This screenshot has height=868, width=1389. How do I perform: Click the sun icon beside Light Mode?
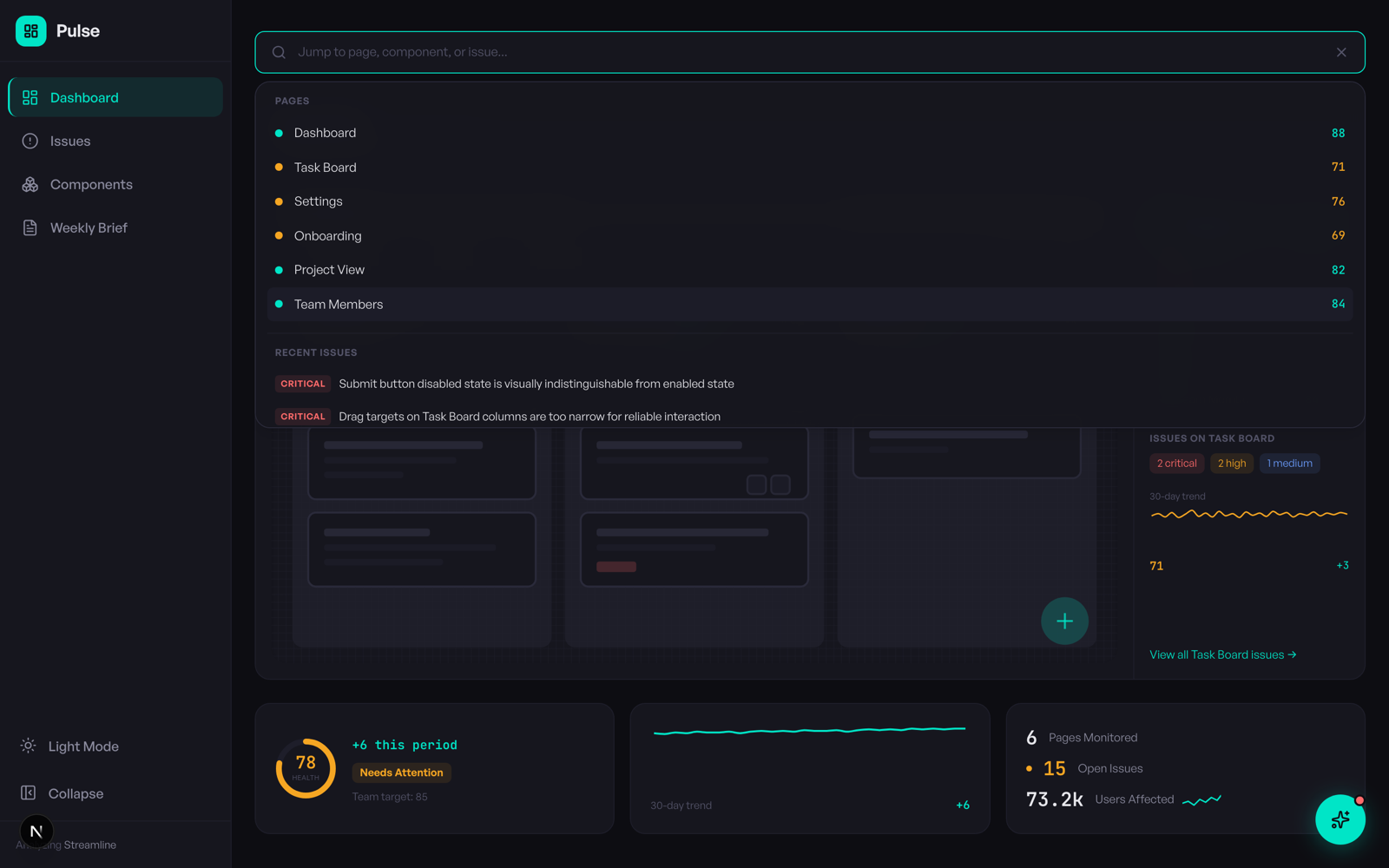(27, 746)
